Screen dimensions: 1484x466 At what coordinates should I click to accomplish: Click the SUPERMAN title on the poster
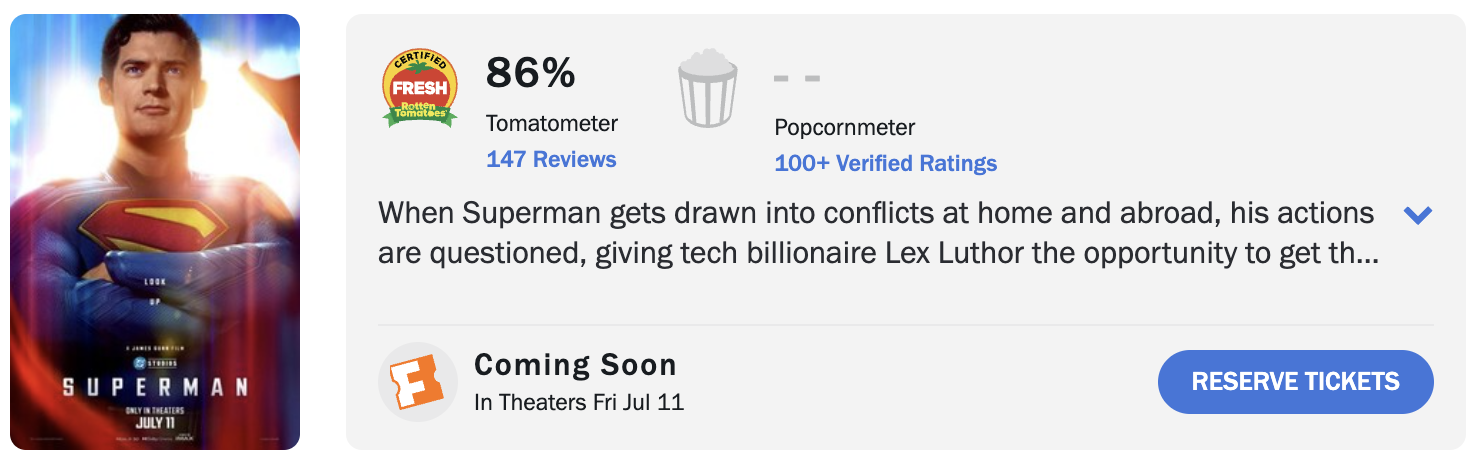tap(156, 386)
